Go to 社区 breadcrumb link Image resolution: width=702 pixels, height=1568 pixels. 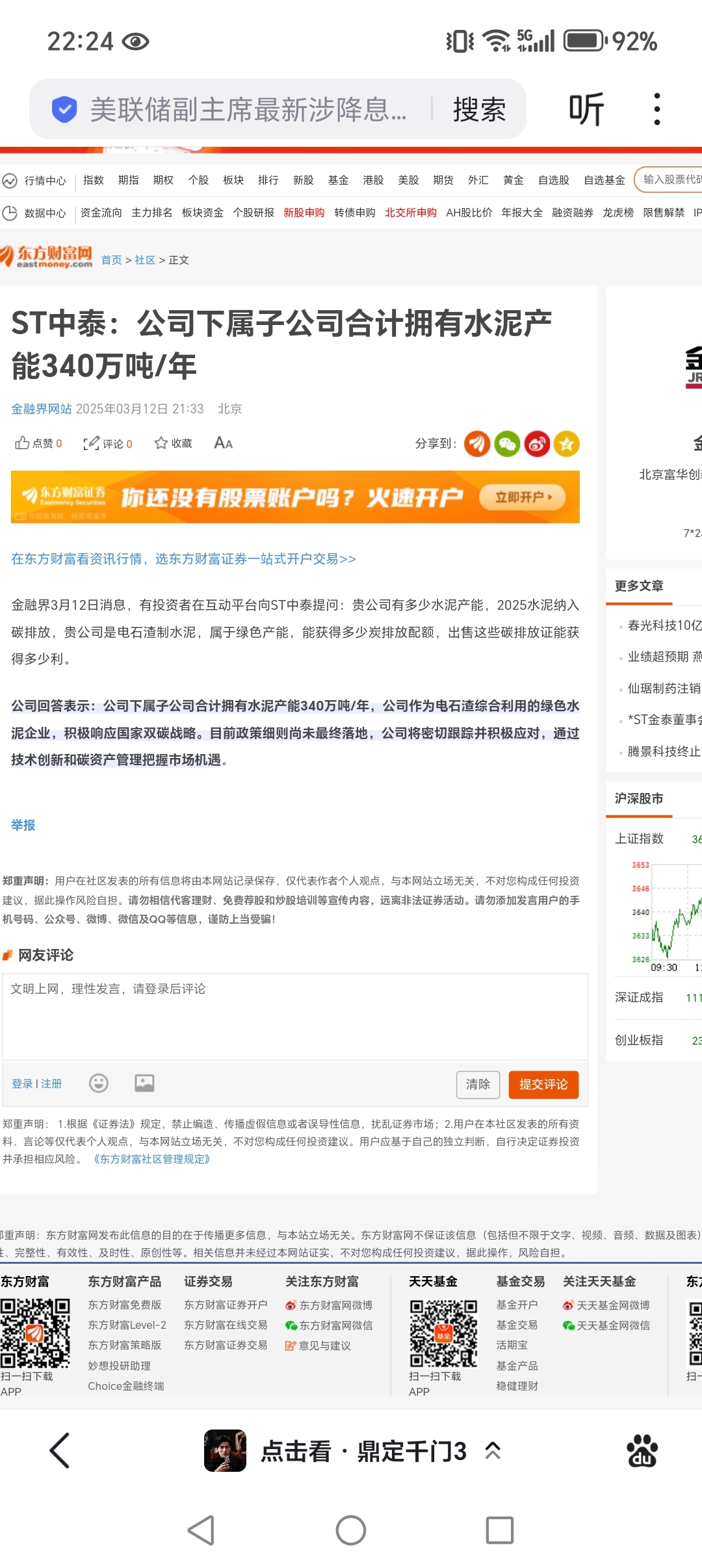pos(145,260)
